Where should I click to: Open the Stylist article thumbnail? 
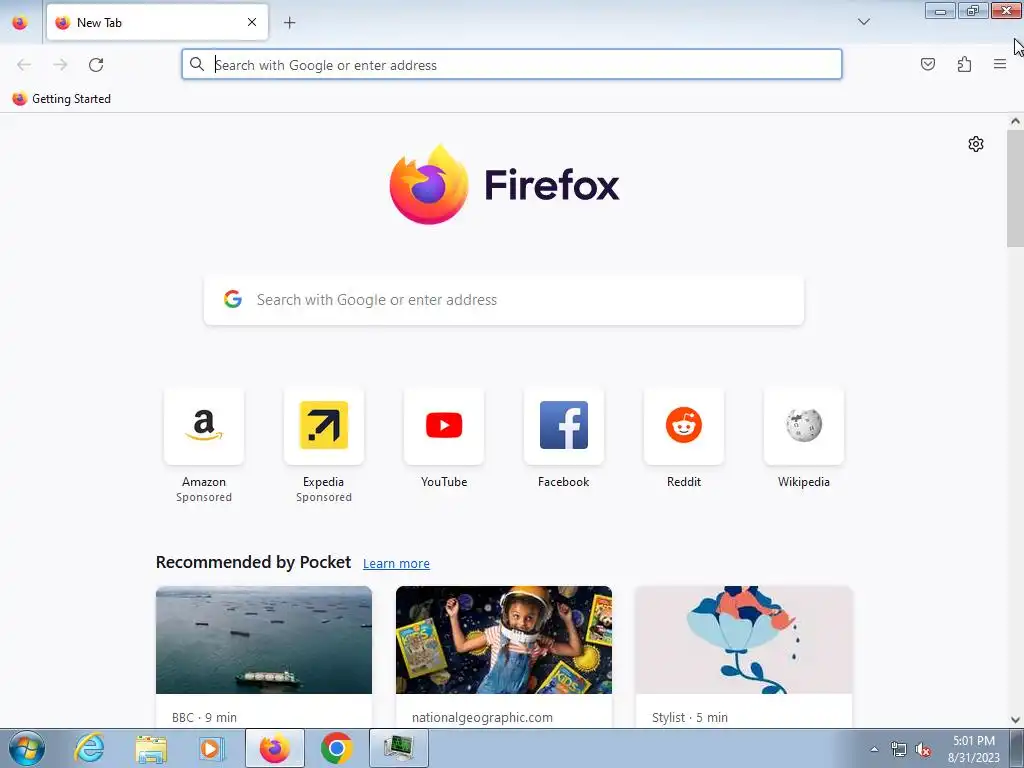(x=744, y=639)
